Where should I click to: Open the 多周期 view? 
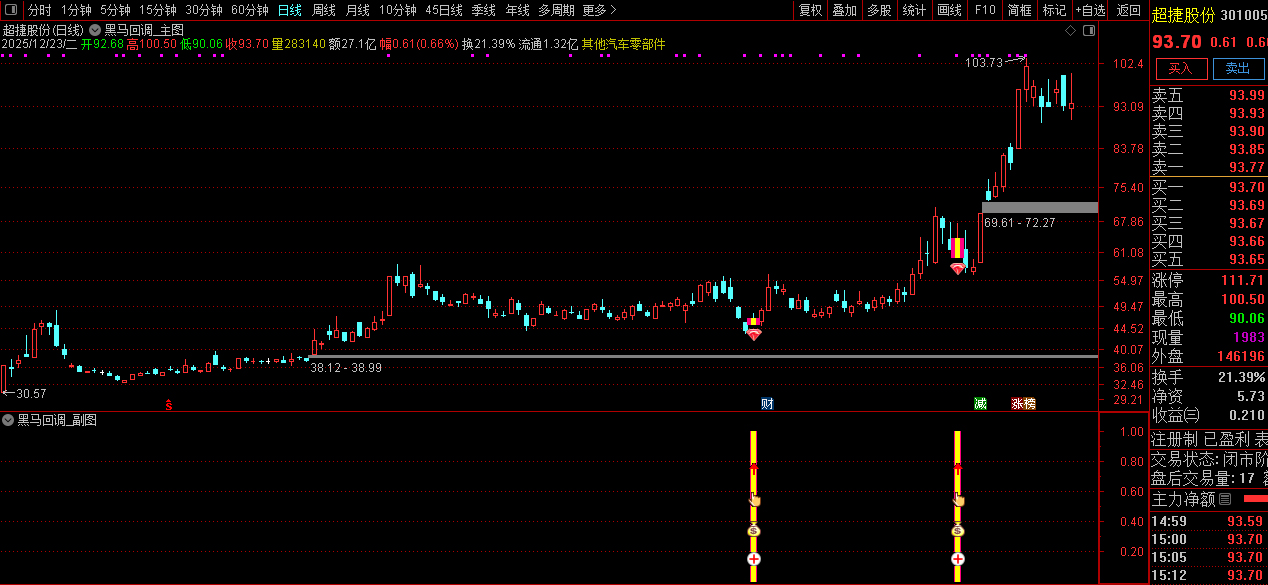(x=556, y=10)
